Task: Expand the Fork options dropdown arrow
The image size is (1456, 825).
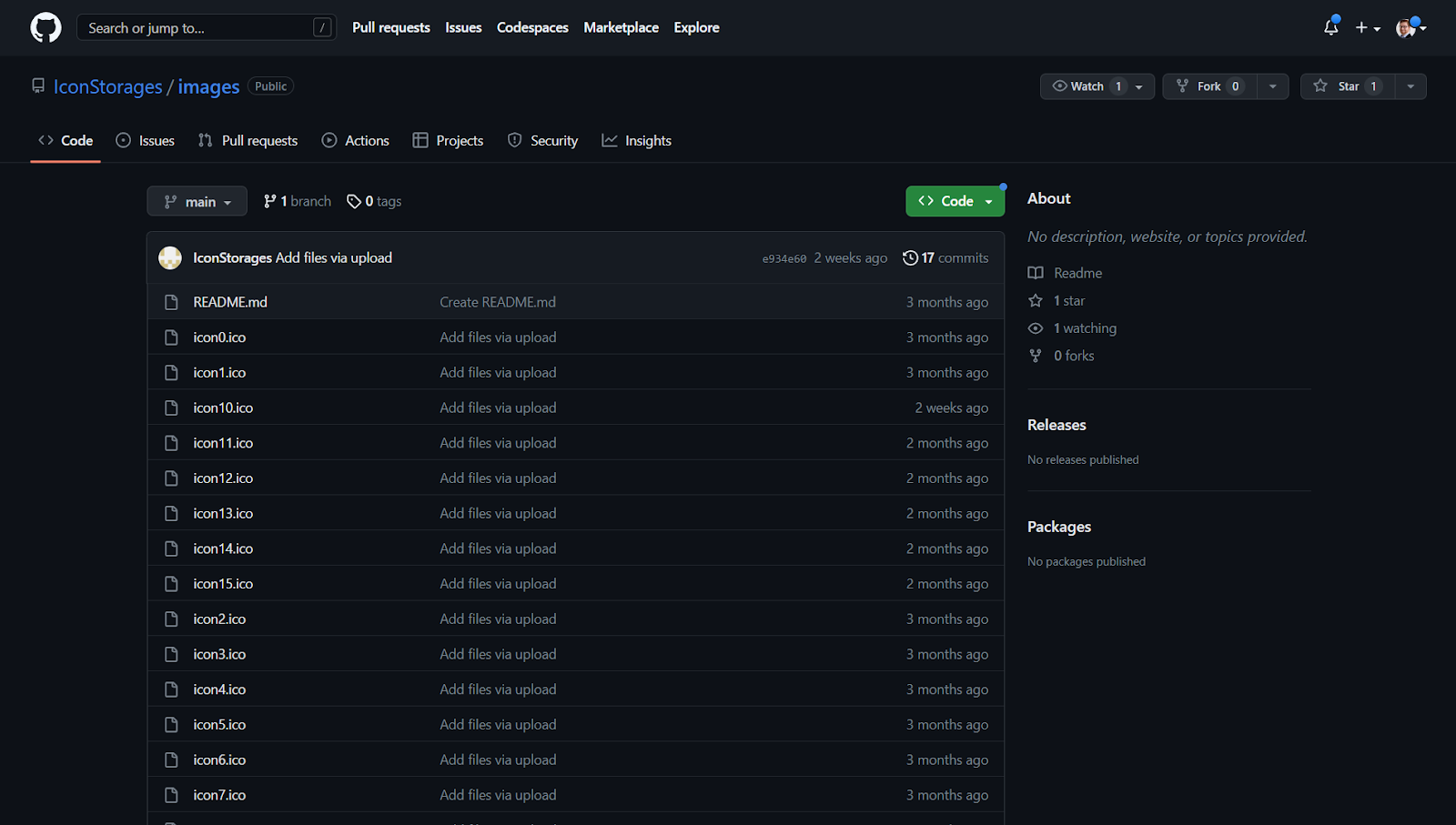Action: click(x=1273, y=86)
